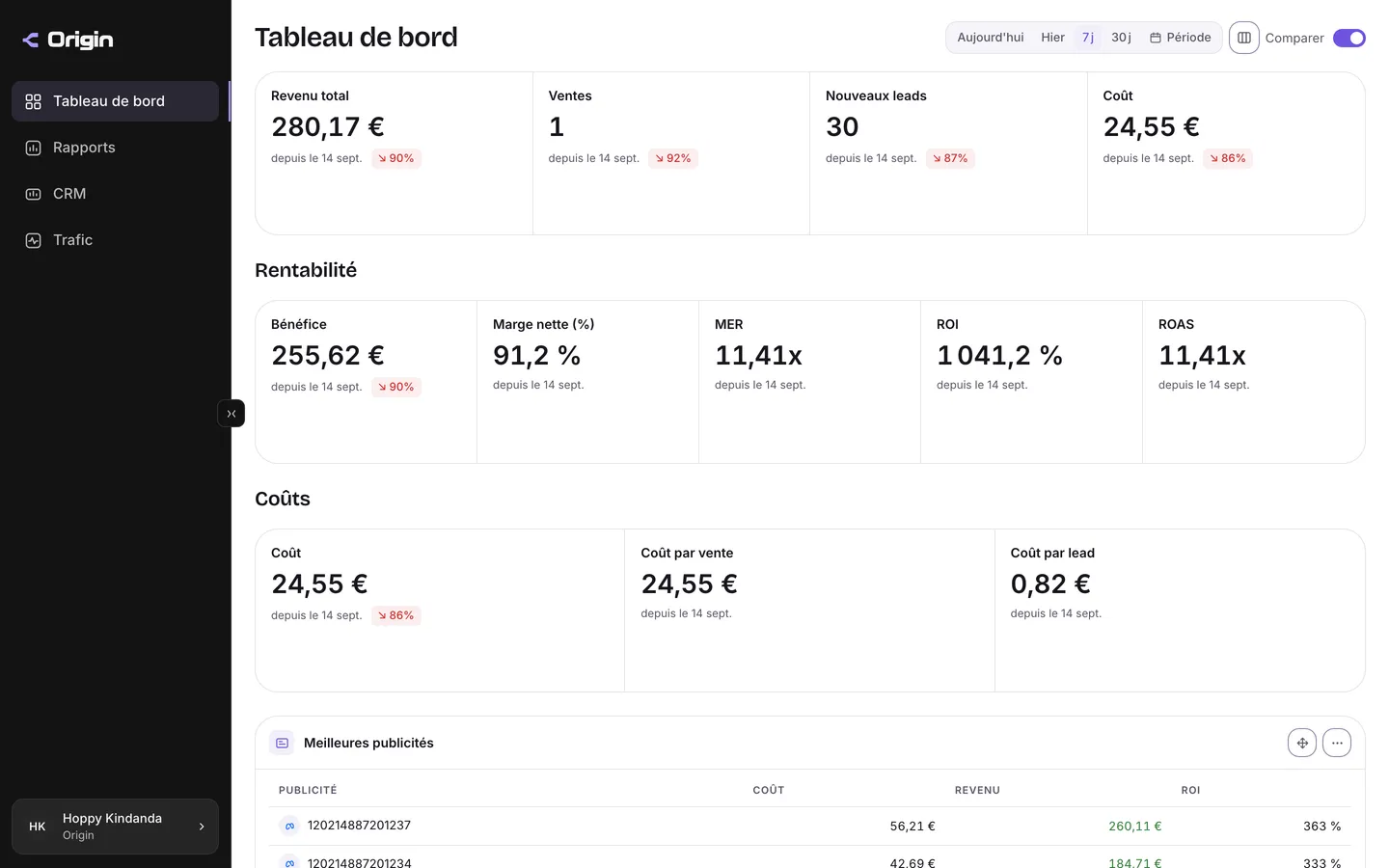The image size is (1389, 868).
Task: Open the column layout button beside Comparer
Action: [1244, 38]
